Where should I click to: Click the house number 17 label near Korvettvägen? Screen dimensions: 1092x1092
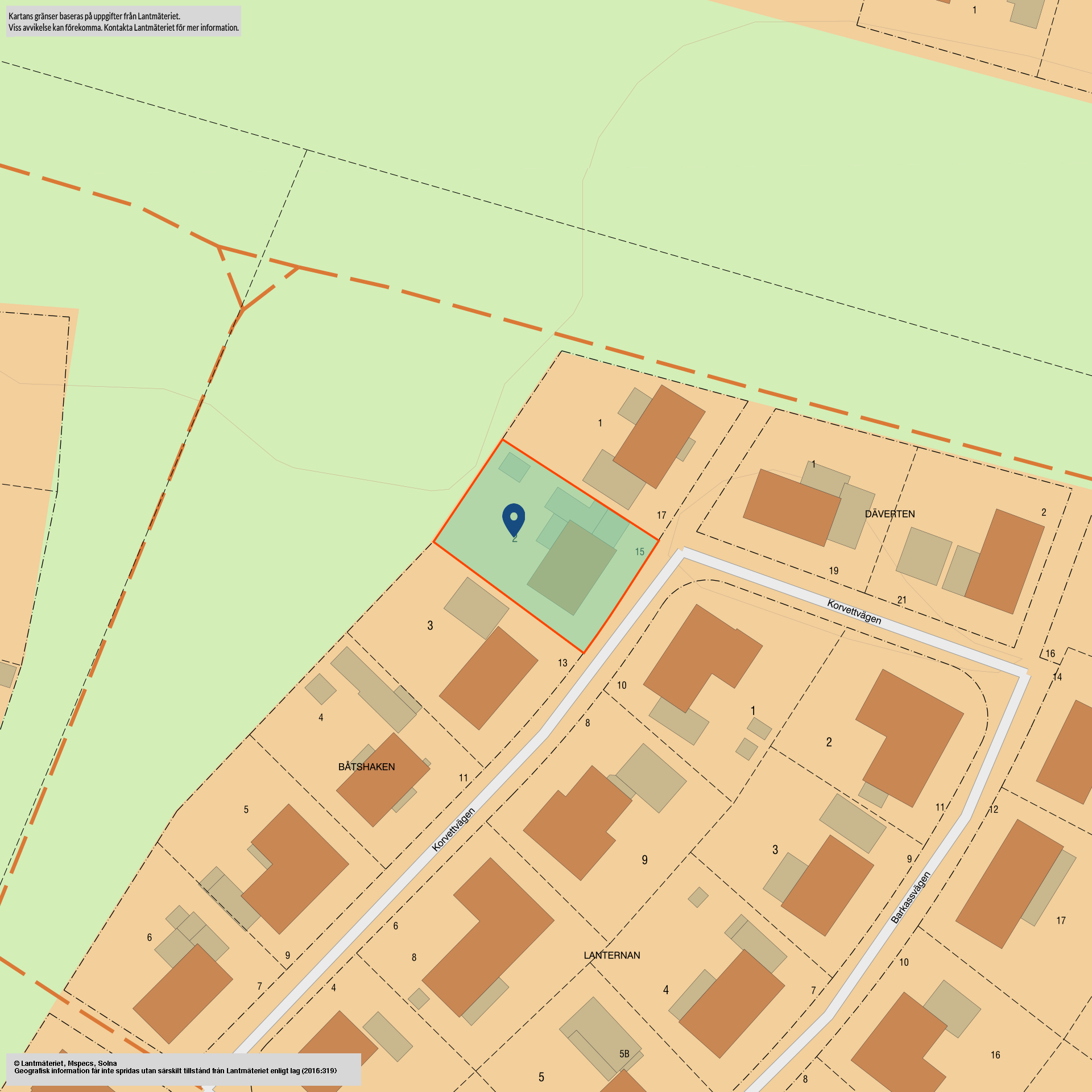coord(661,515)
